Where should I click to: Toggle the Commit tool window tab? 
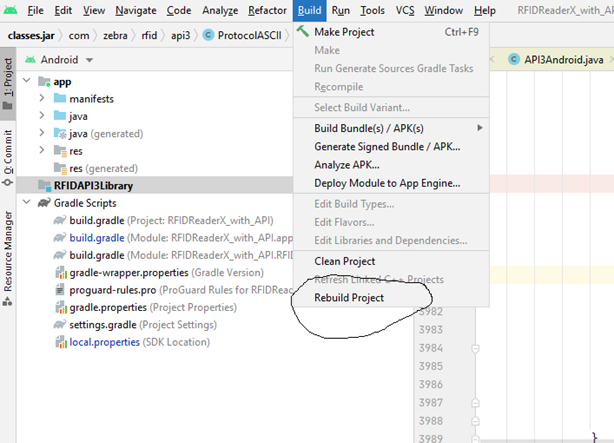(x=8, y=157)
